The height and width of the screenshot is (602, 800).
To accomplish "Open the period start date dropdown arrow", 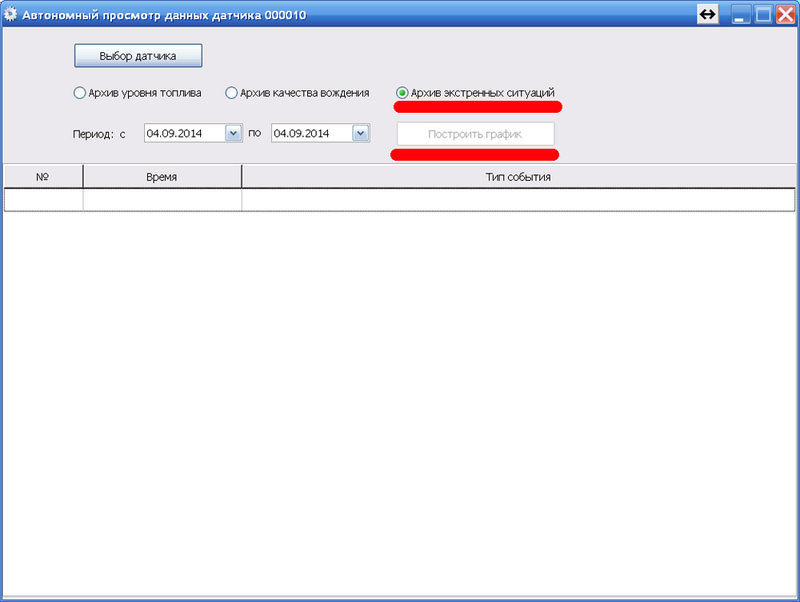I will coord(233,133).
